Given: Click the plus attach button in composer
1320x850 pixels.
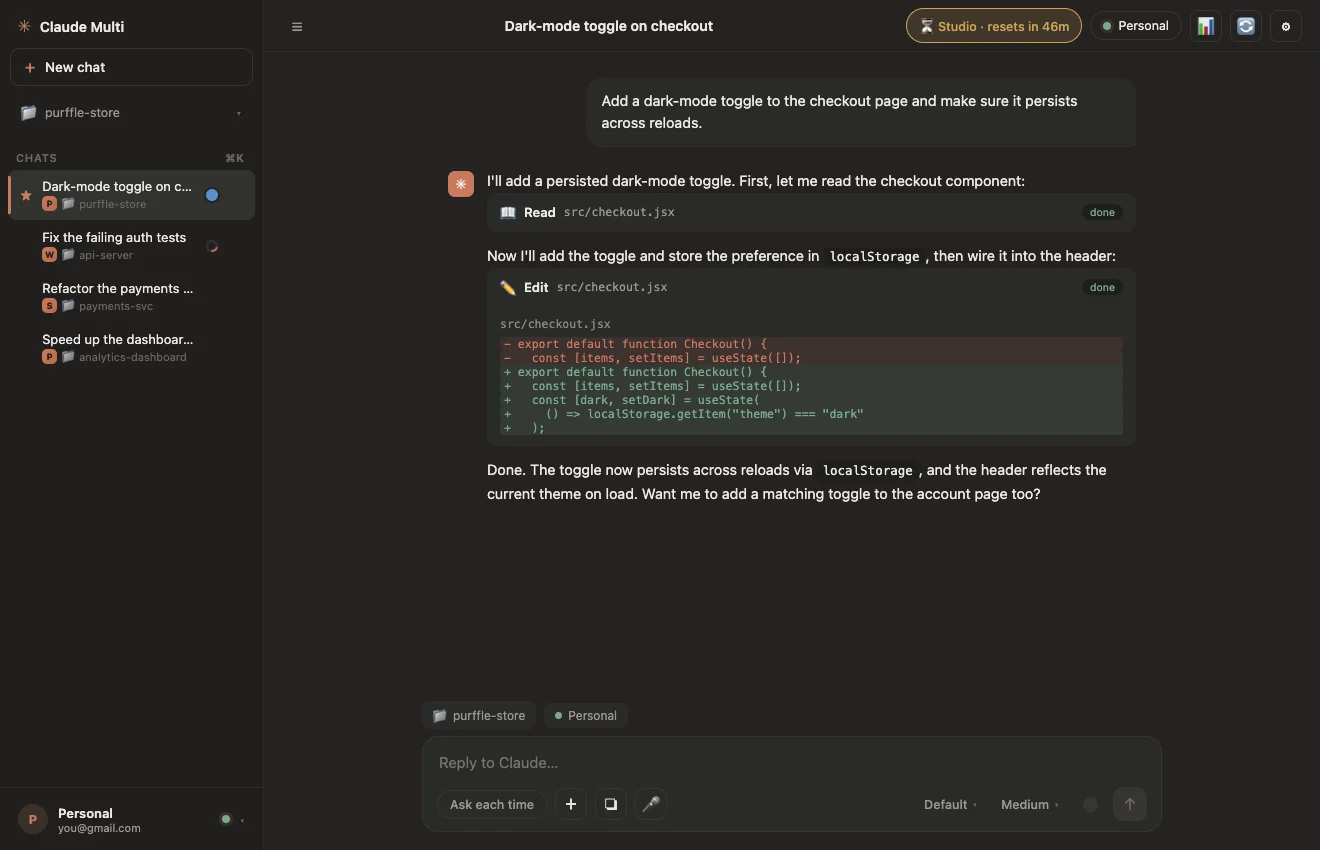Looking at the screenshot, I should click(571, 804).
